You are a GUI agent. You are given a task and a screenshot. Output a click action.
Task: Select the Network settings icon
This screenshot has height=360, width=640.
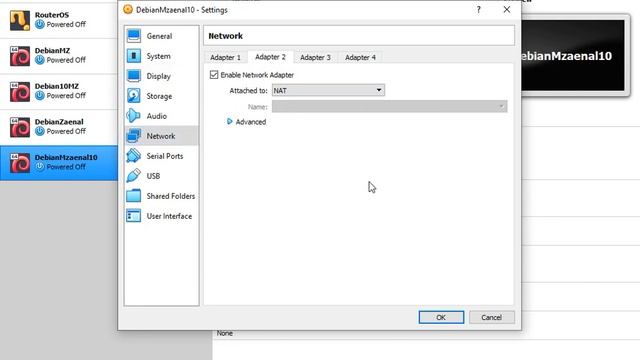click(134, 136)
